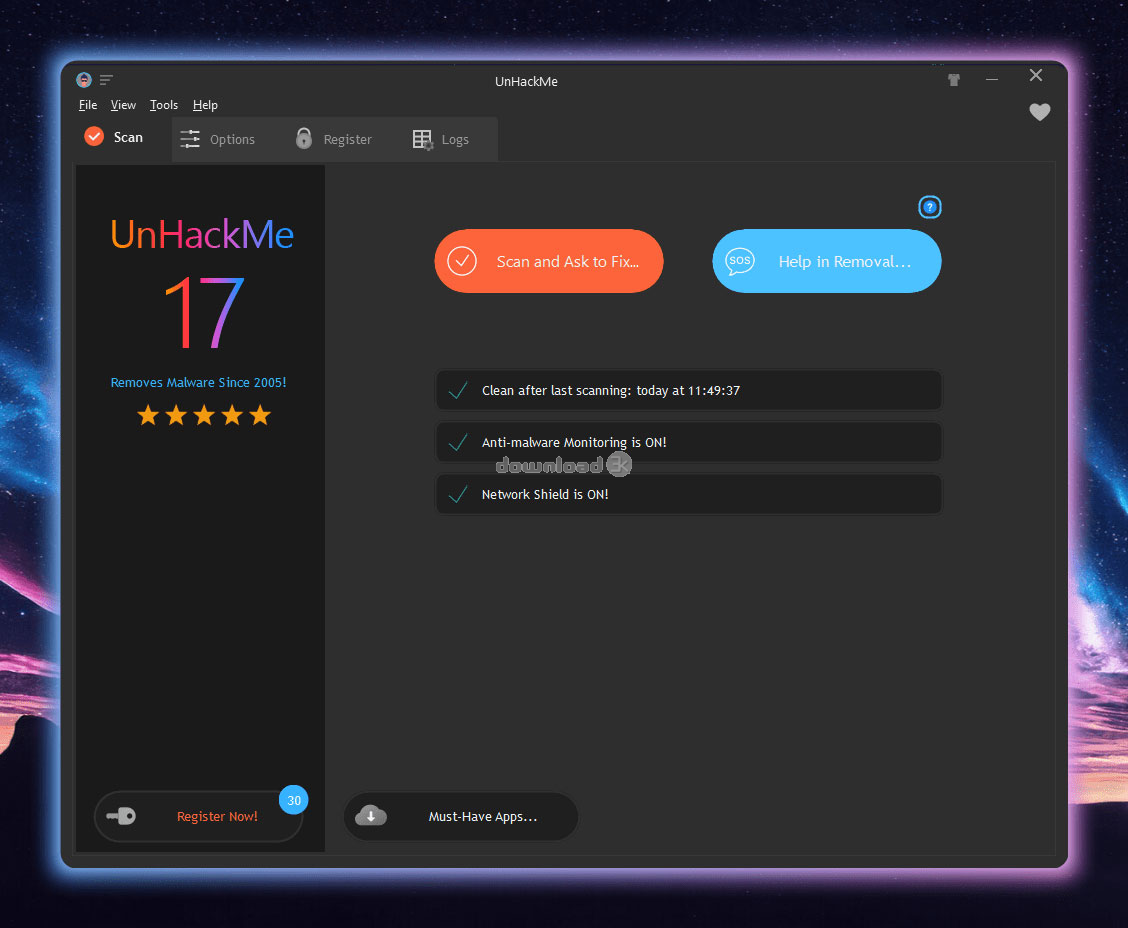Open the View menu
Viewport: 1128px width, 928px height.
(x=123, y=105)
